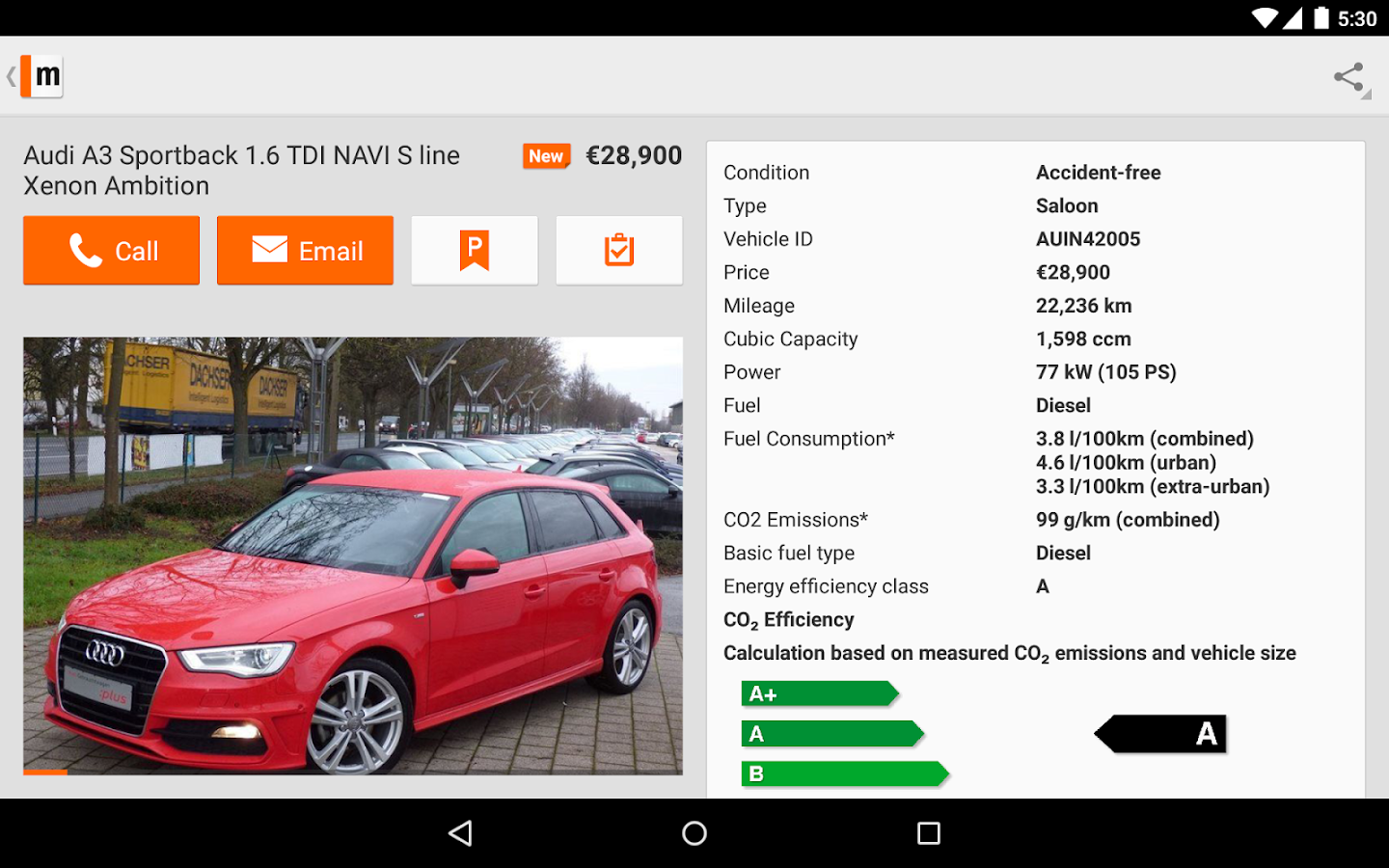Select the €28,900 price in the title area
This screenshot has height=868, width=1389.
pos(634,155)
